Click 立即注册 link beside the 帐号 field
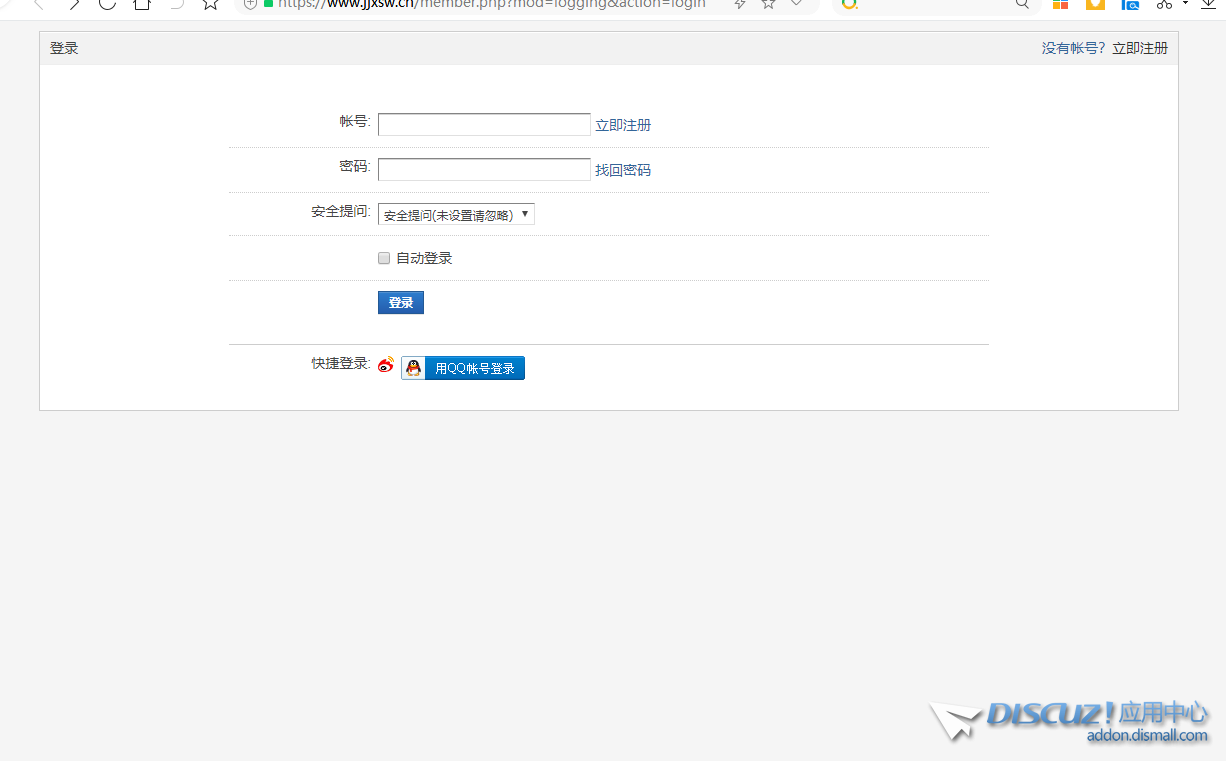 click(x=623, y=125)
